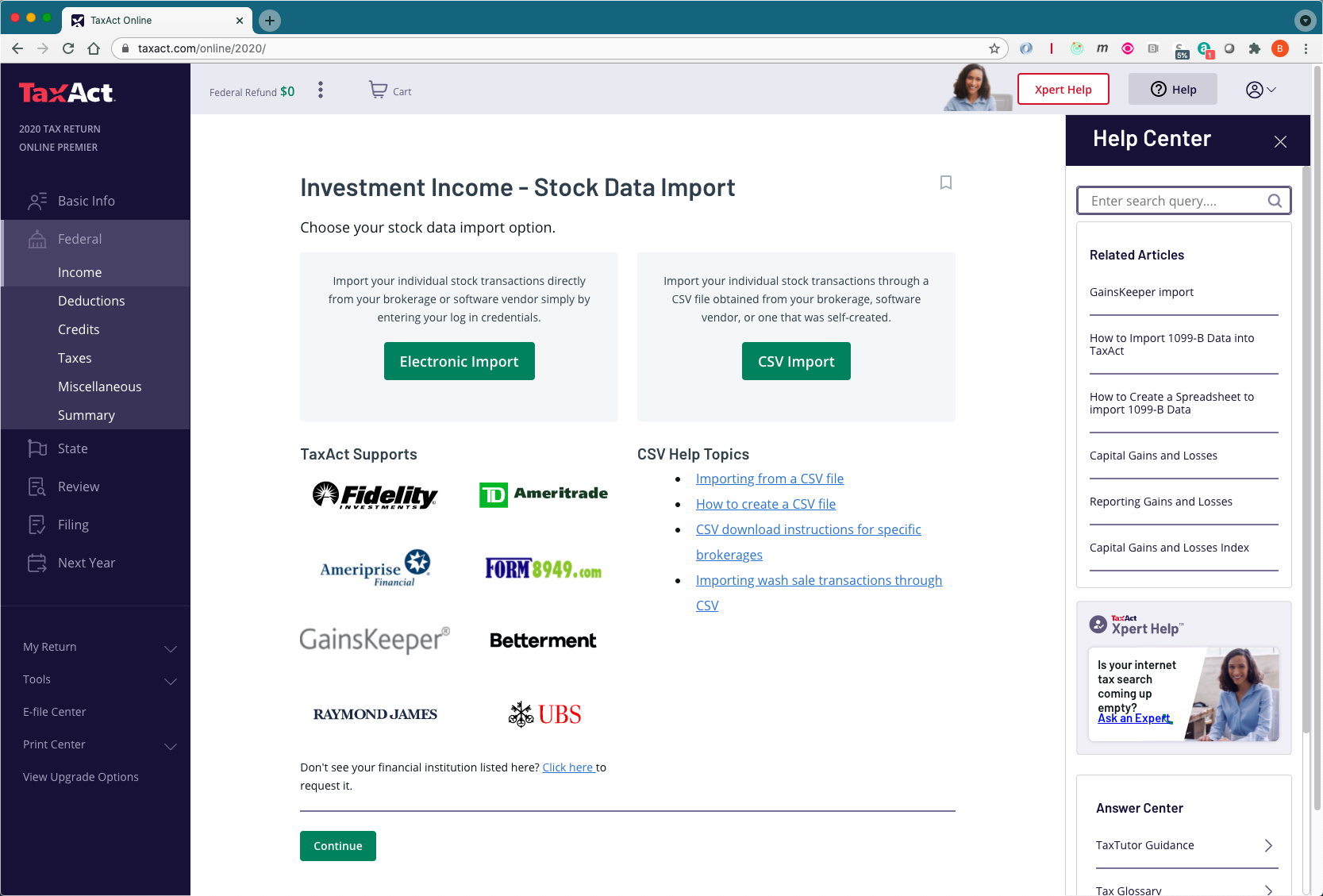Click the Basic Info sidebar icon
Image resolution: width=1323 pixels, height=896 pixels.
[37, 202]
